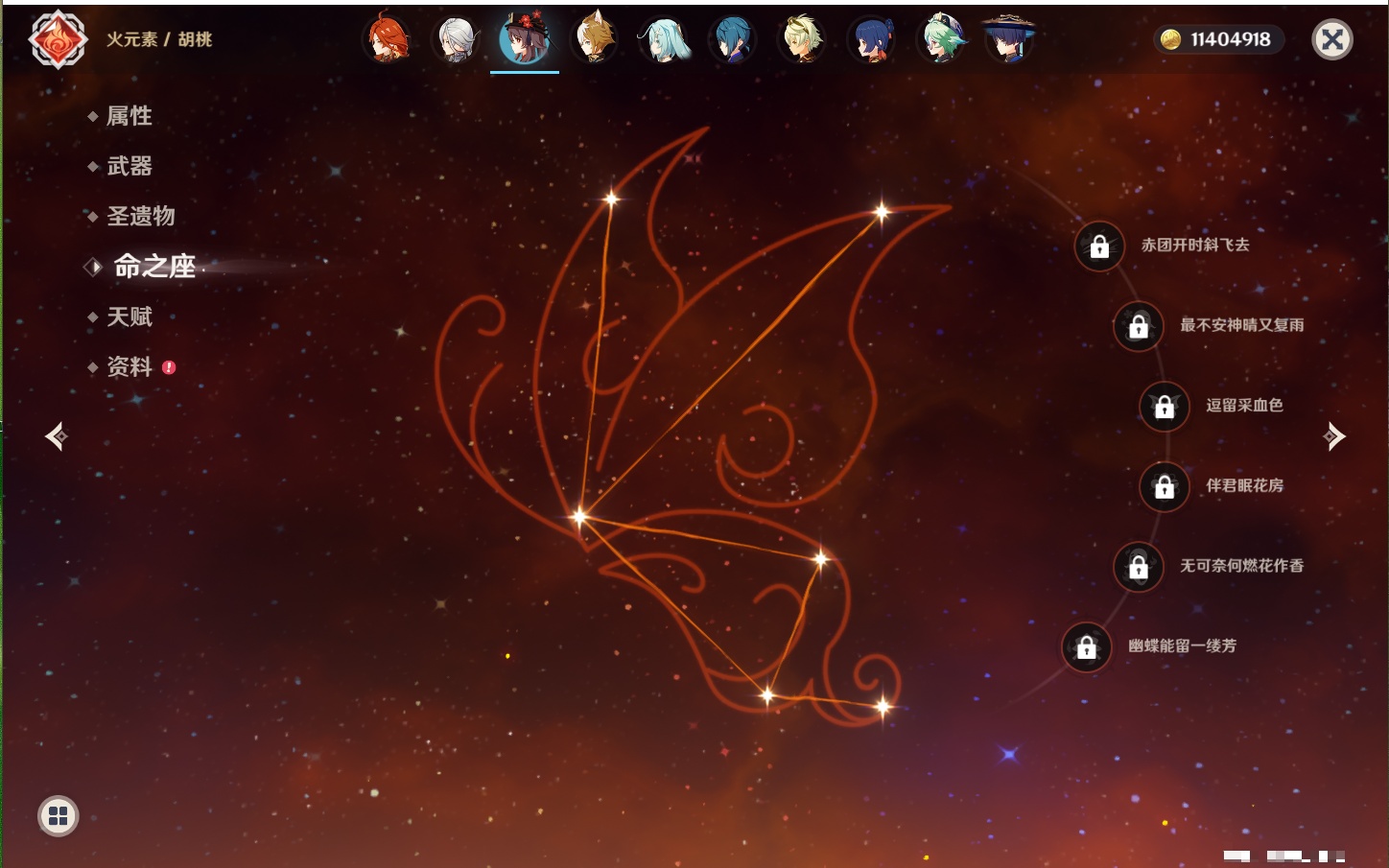Select the red-haired character portrait
Screen dimensions: 1389x868
tap(388, 39)
